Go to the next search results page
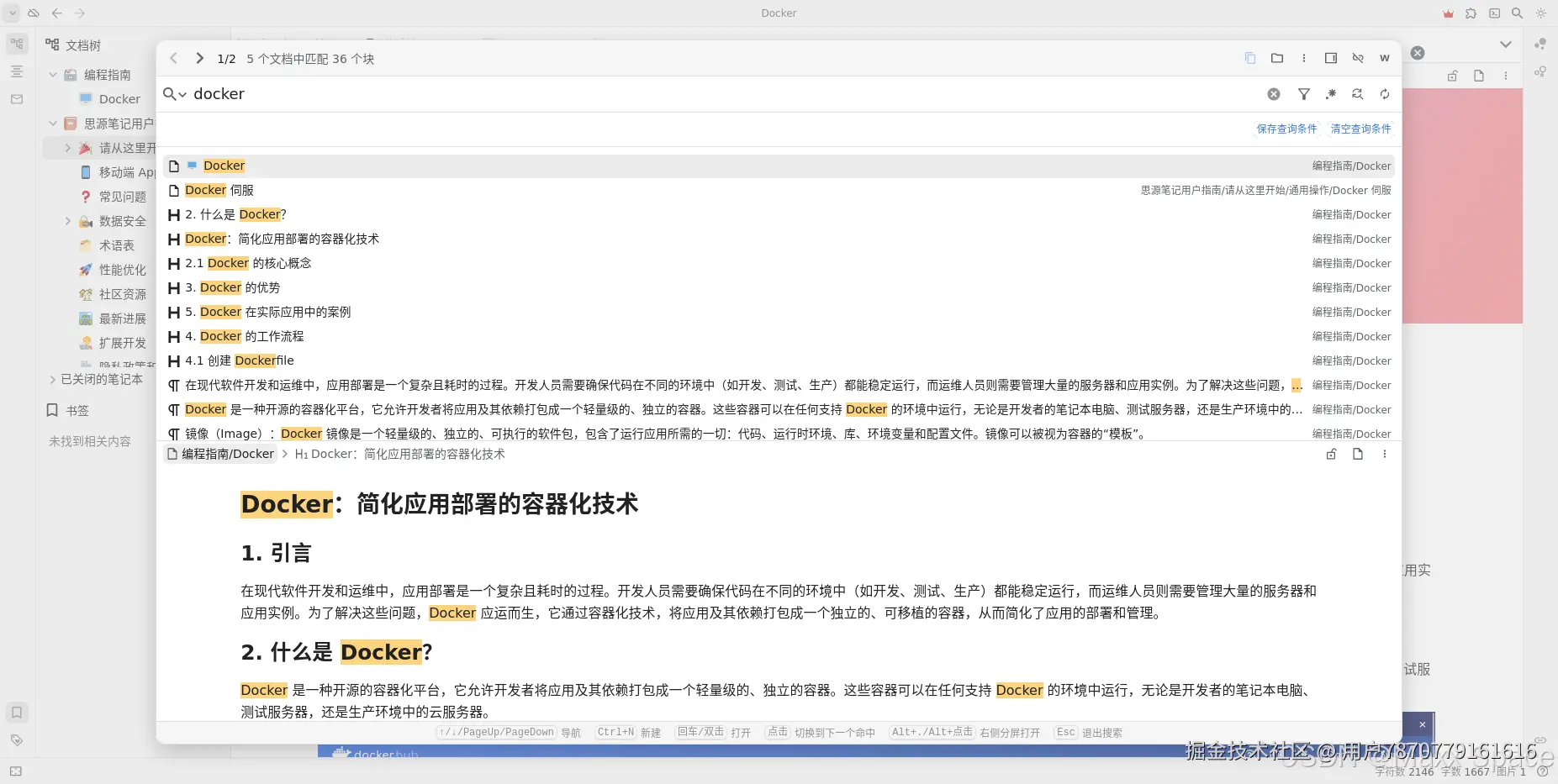The width and height of the screenshot is (1558, 784). [199, 58]
